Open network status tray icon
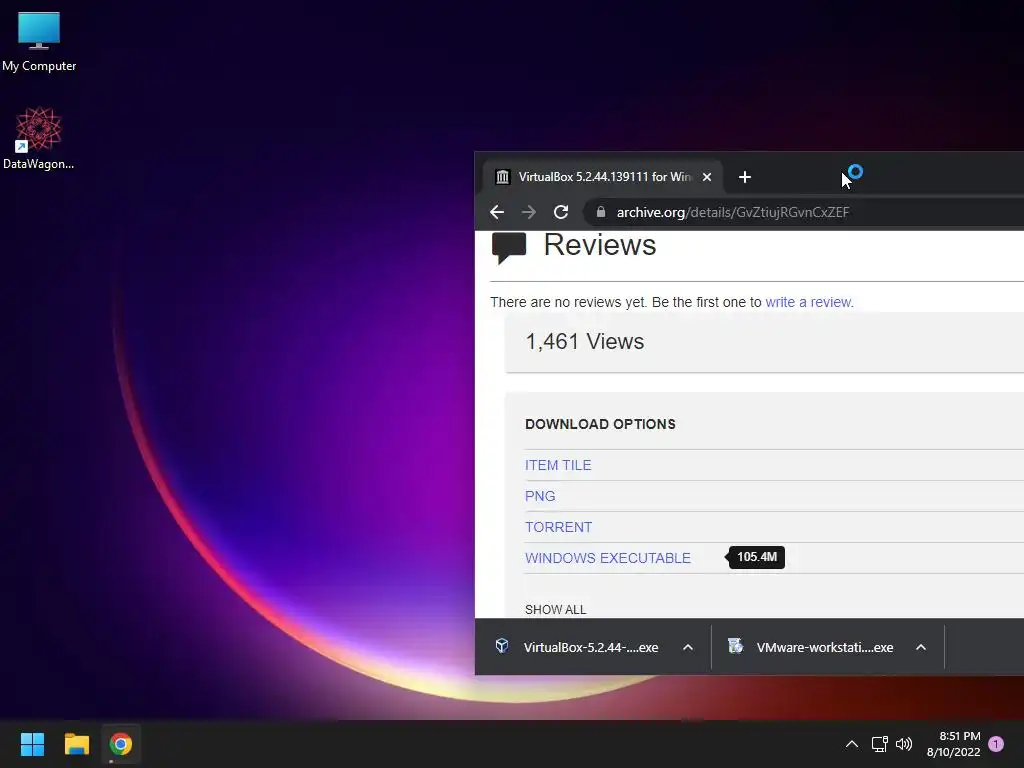The width and height of the screenshot is (1024, 768). click(879, 744)
